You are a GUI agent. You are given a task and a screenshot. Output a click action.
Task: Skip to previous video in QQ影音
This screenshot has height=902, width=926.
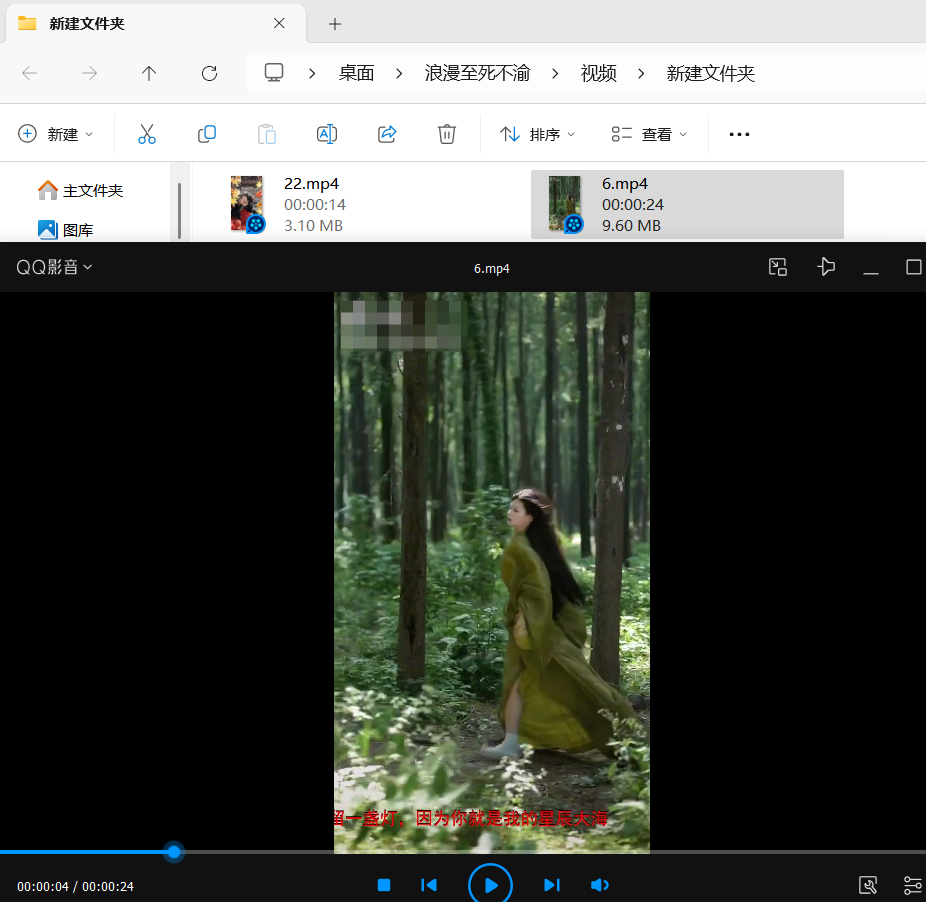pos(429,885)
